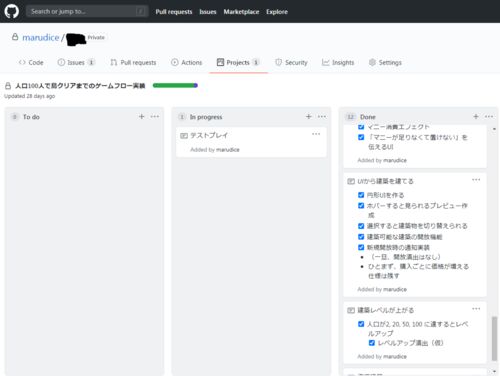Click the project lock icon beside title
This screenshot has height=376, width=500.
pyautogui.click(x=8, y=86)
